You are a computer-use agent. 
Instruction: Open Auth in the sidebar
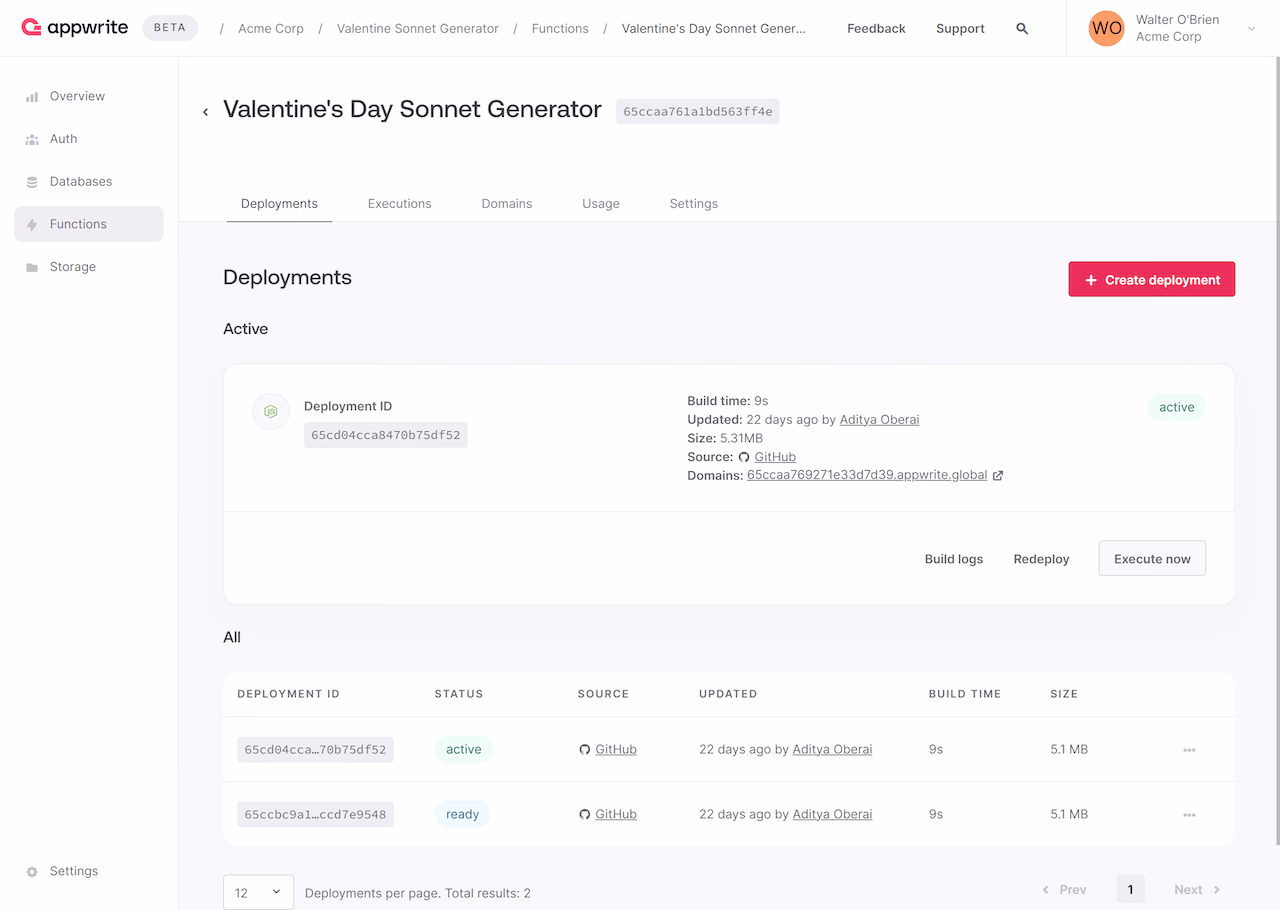pos(89,139)
